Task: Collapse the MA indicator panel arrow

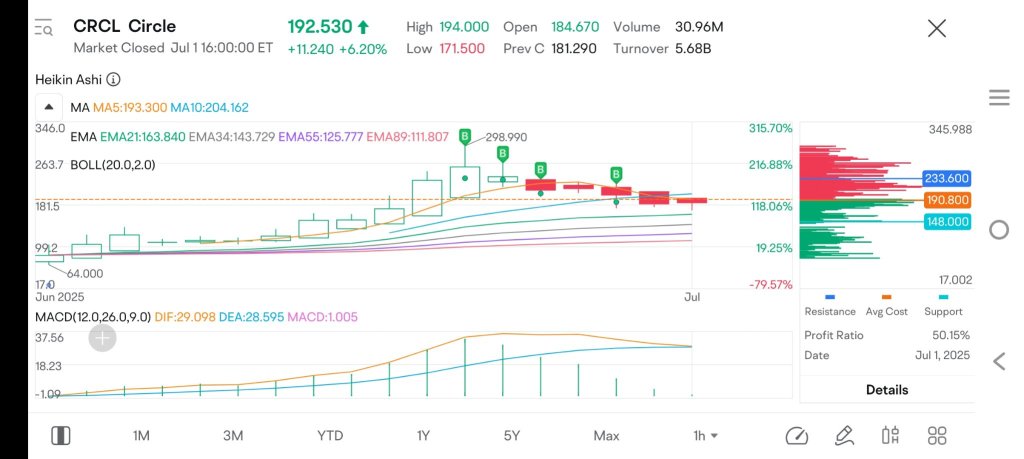Action: [49, 107]
